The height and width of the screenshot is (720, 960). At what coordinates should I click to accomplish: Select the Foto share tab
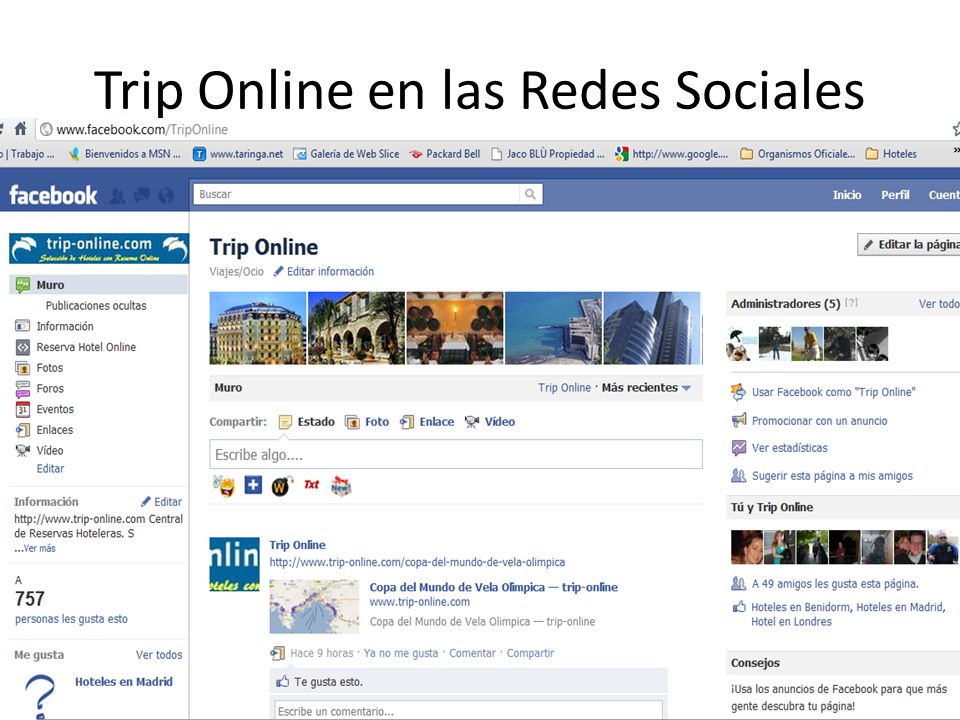pyautogui.click(x=367, y=422)
